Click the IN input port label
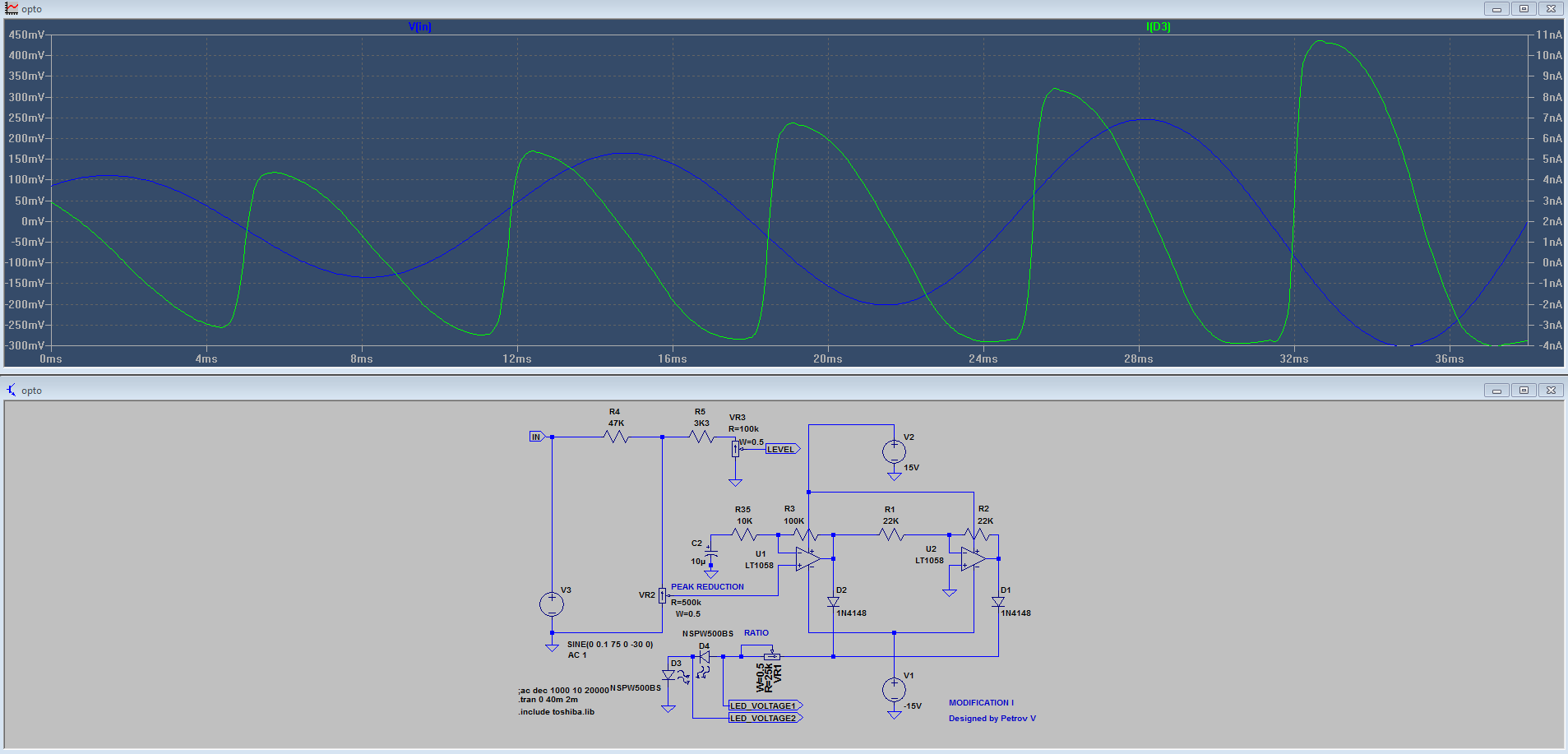 pos(538,437)
